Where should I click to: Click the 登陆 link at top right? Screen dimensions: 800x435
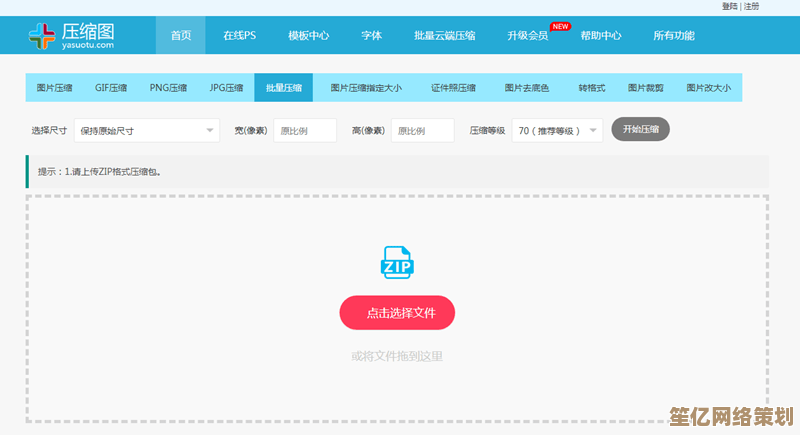pyautogui.click(x=729, y=6)
